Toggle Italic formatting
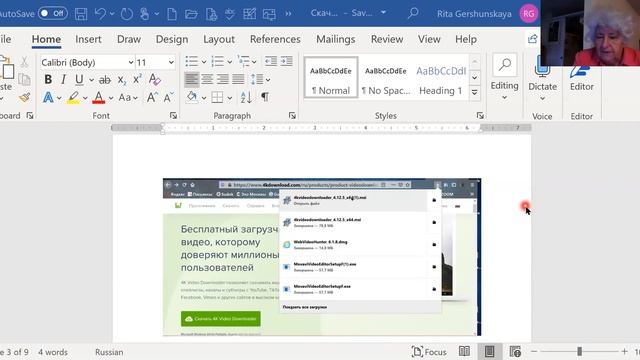 [x=63, y=80]
